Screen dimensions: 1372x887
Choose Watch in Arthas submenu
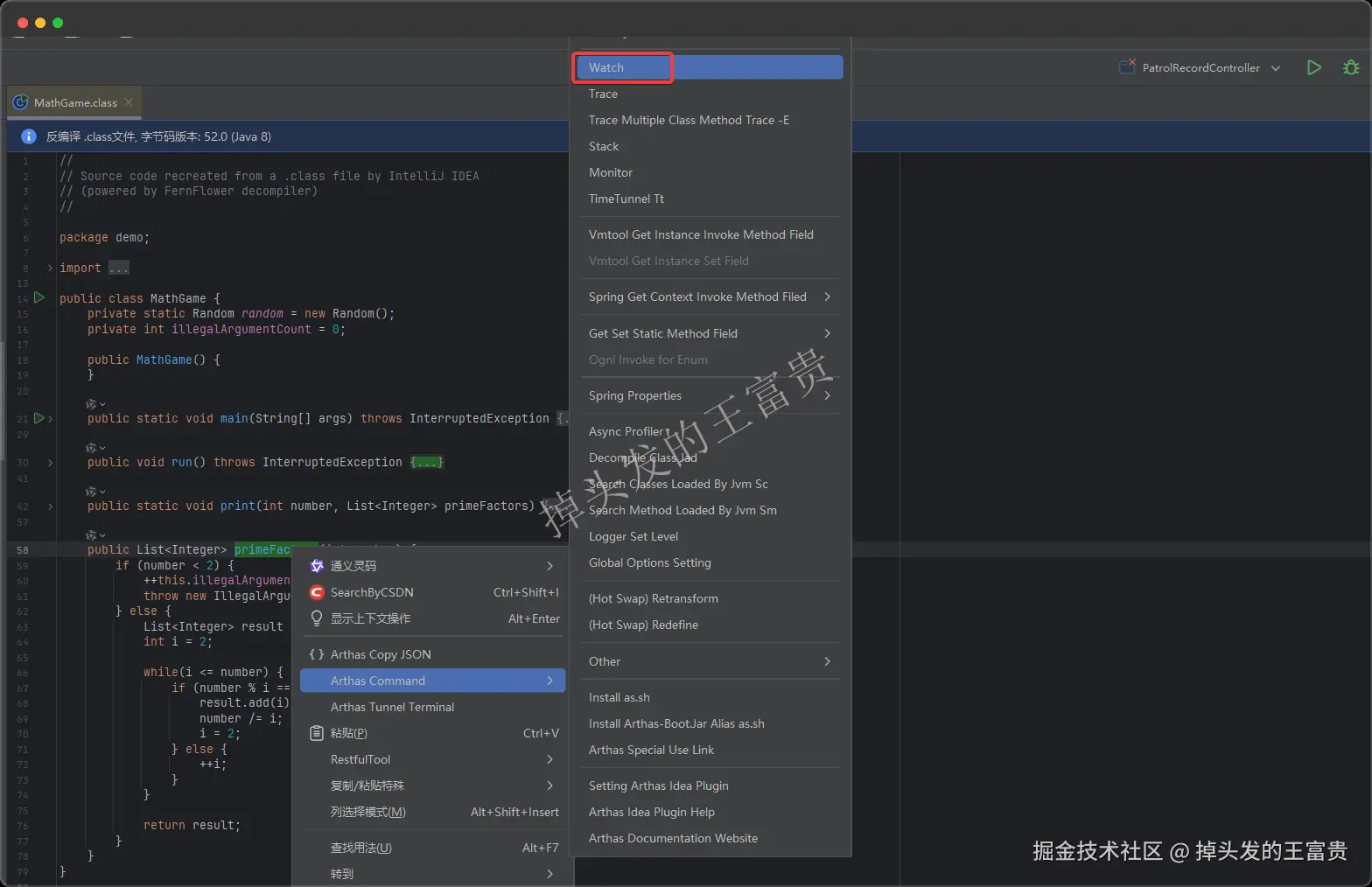[x=710, y=67]
